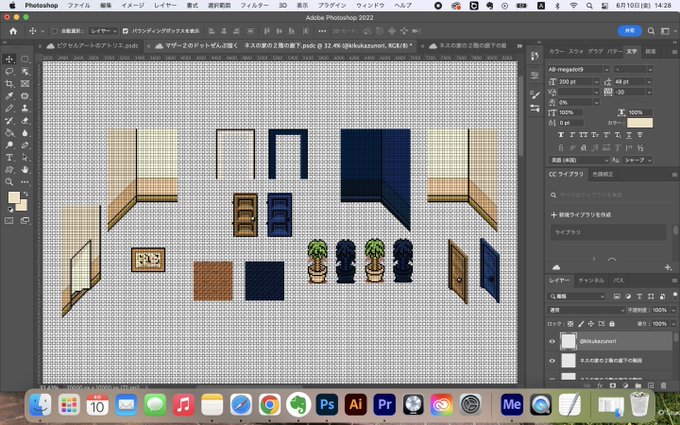Select the Brush tool
The image size is (680, 425).
point(9,108)
